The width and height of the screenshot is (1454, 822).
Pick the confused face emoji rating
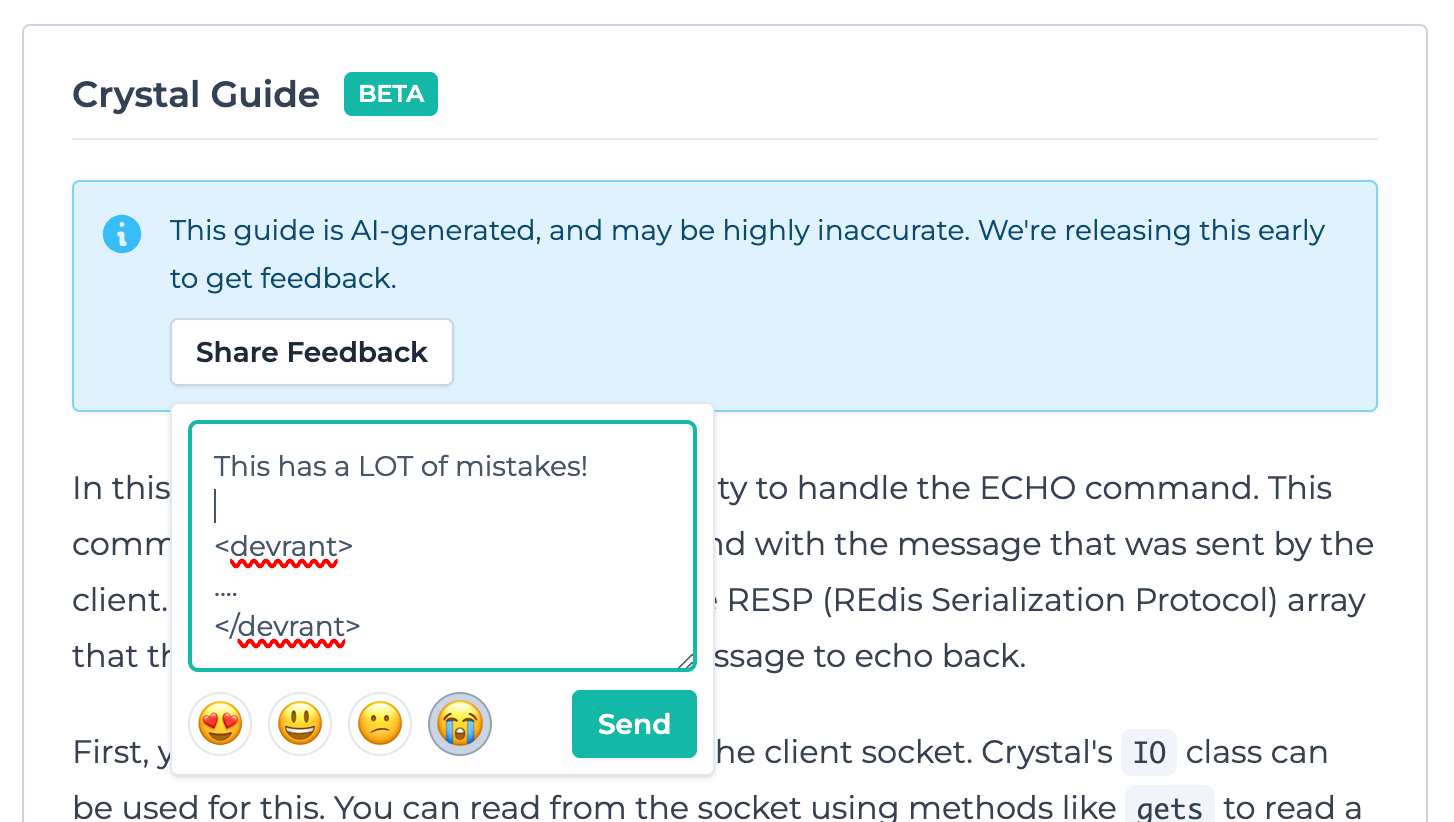coord(380,724)
